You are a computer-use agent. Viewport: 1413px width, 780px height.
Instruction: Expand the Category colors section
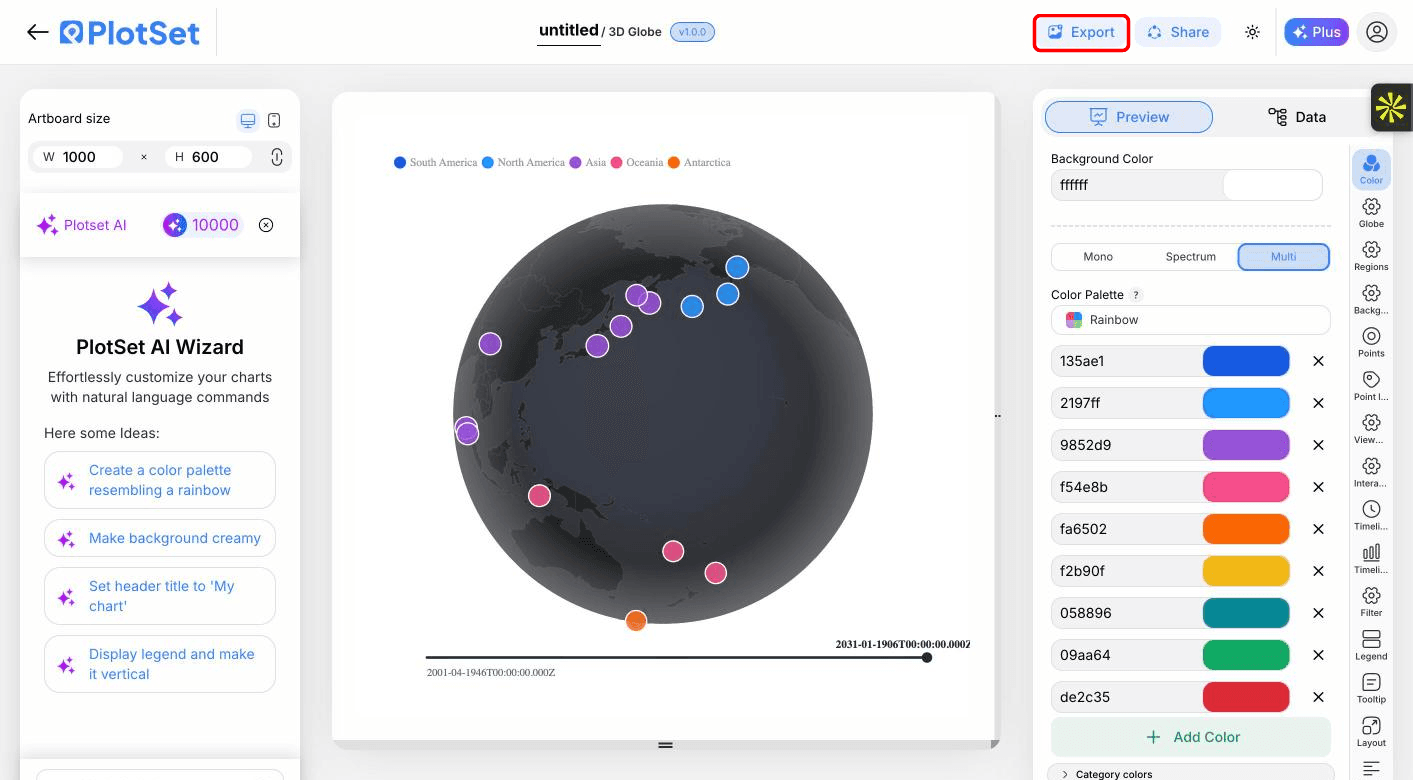point(1190,773)
